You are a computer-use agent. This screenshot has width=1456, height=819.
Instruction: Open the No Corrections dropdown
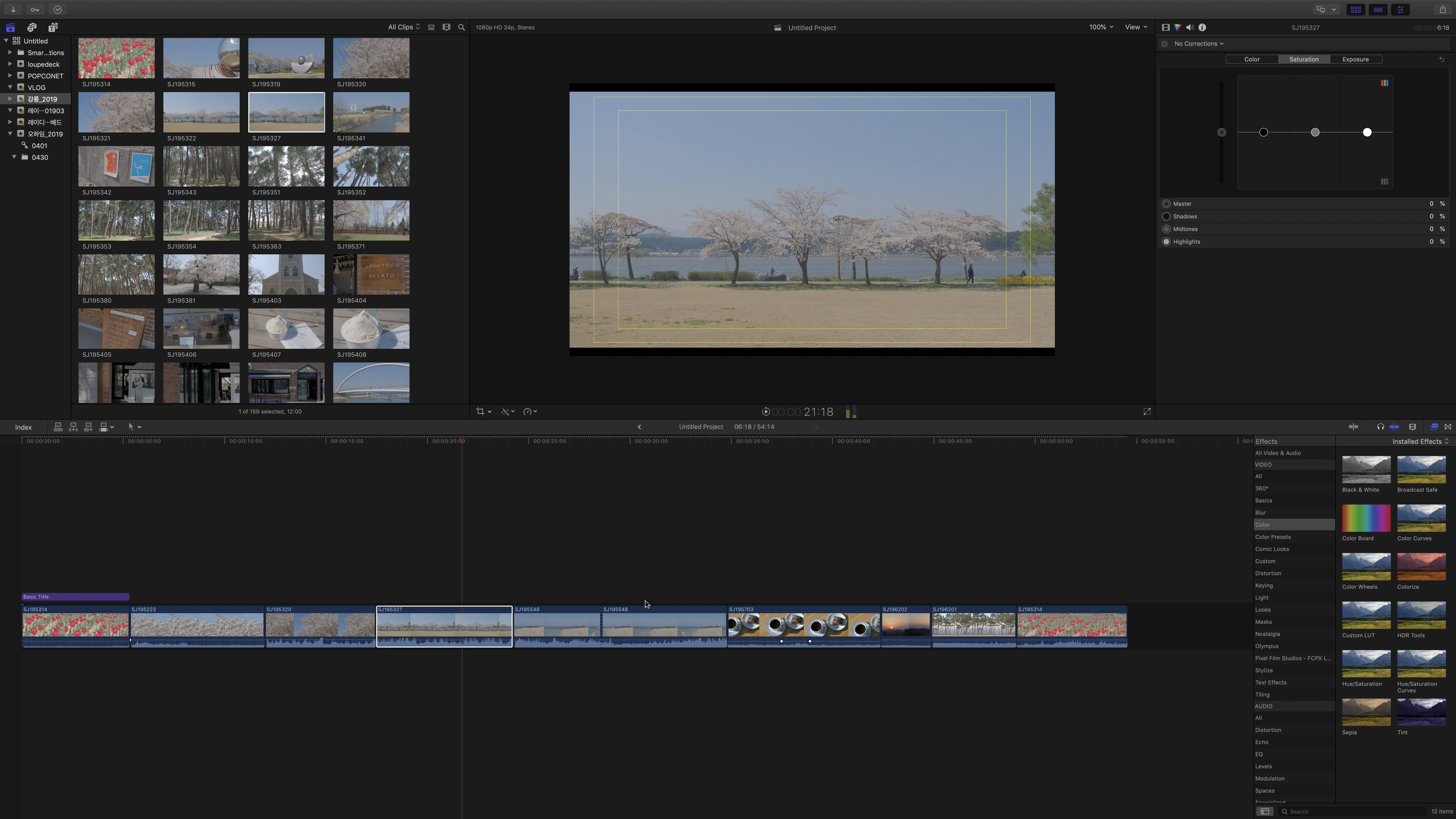coord(1198,44)
